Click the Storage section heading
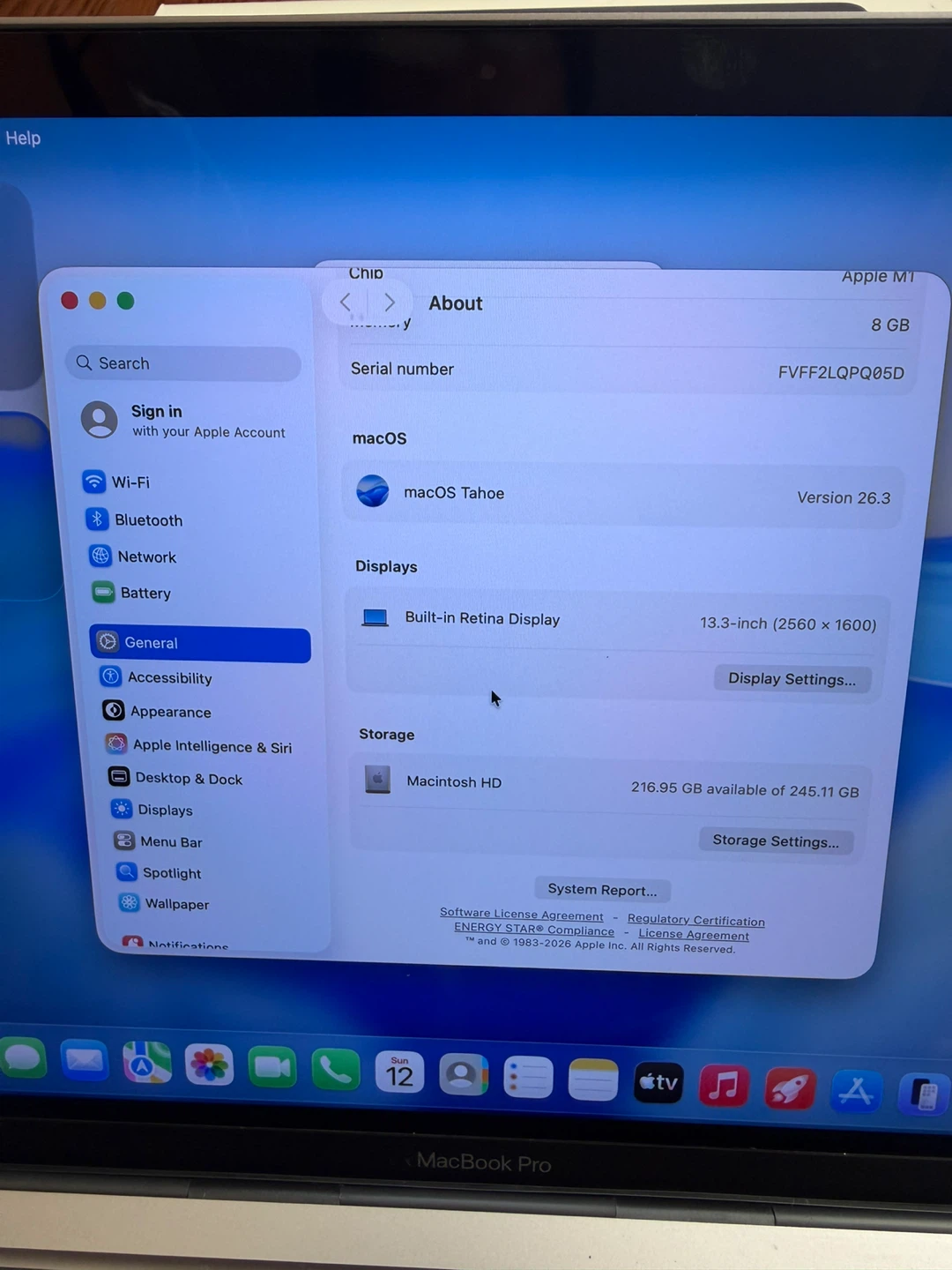The image size is (952, 1270). (x=386, y=734)
